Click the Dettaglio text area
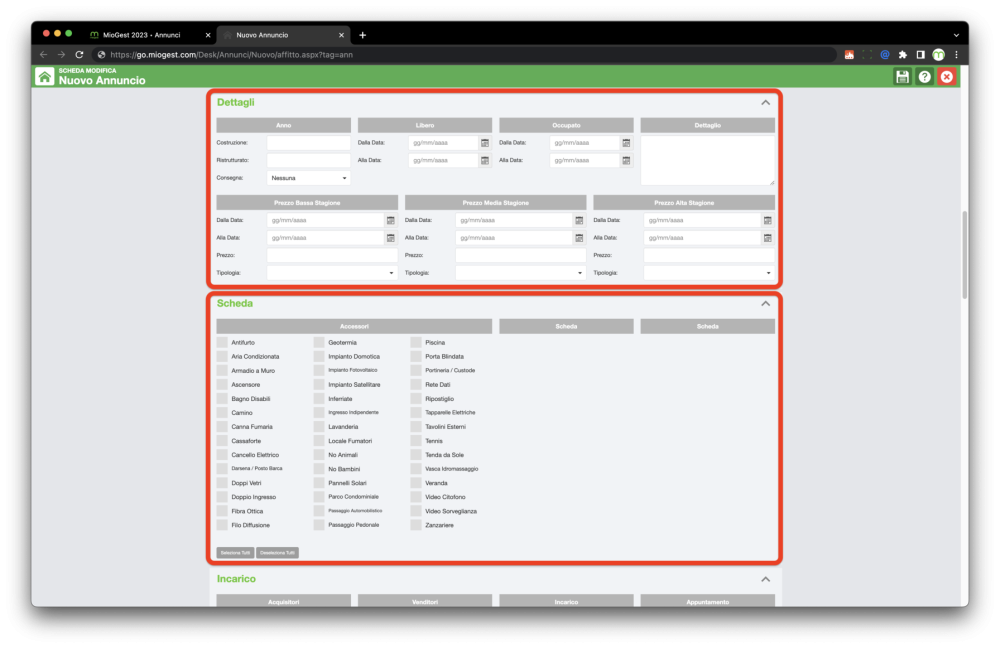This screenshot has width=1000, height=648. point(707,160)
